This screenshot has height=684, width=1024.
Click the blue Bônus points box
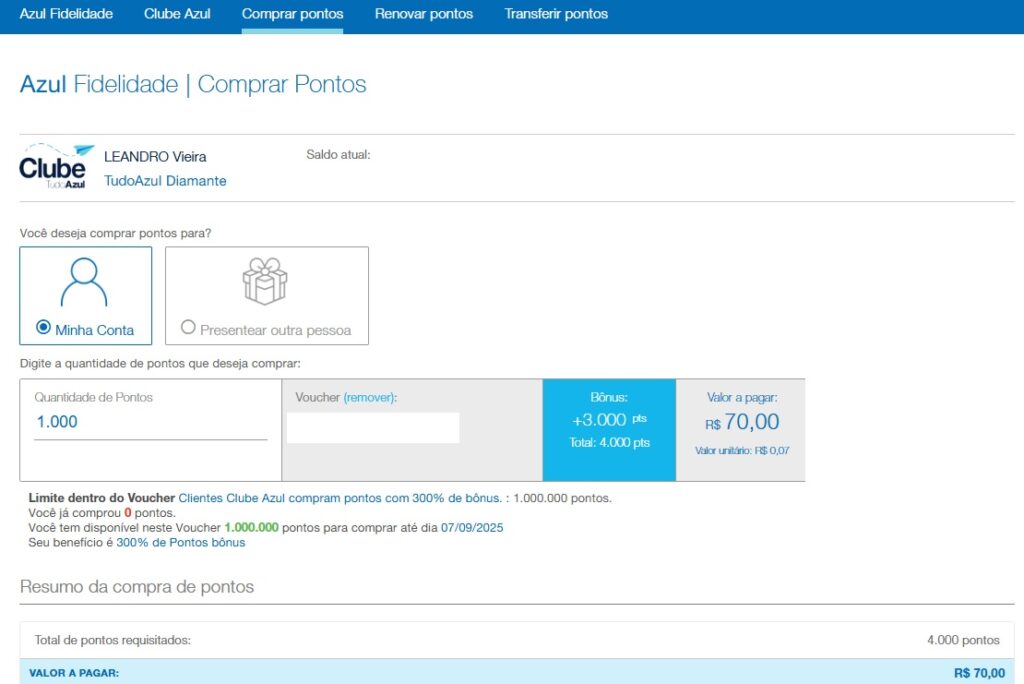(x=609, y=430)
